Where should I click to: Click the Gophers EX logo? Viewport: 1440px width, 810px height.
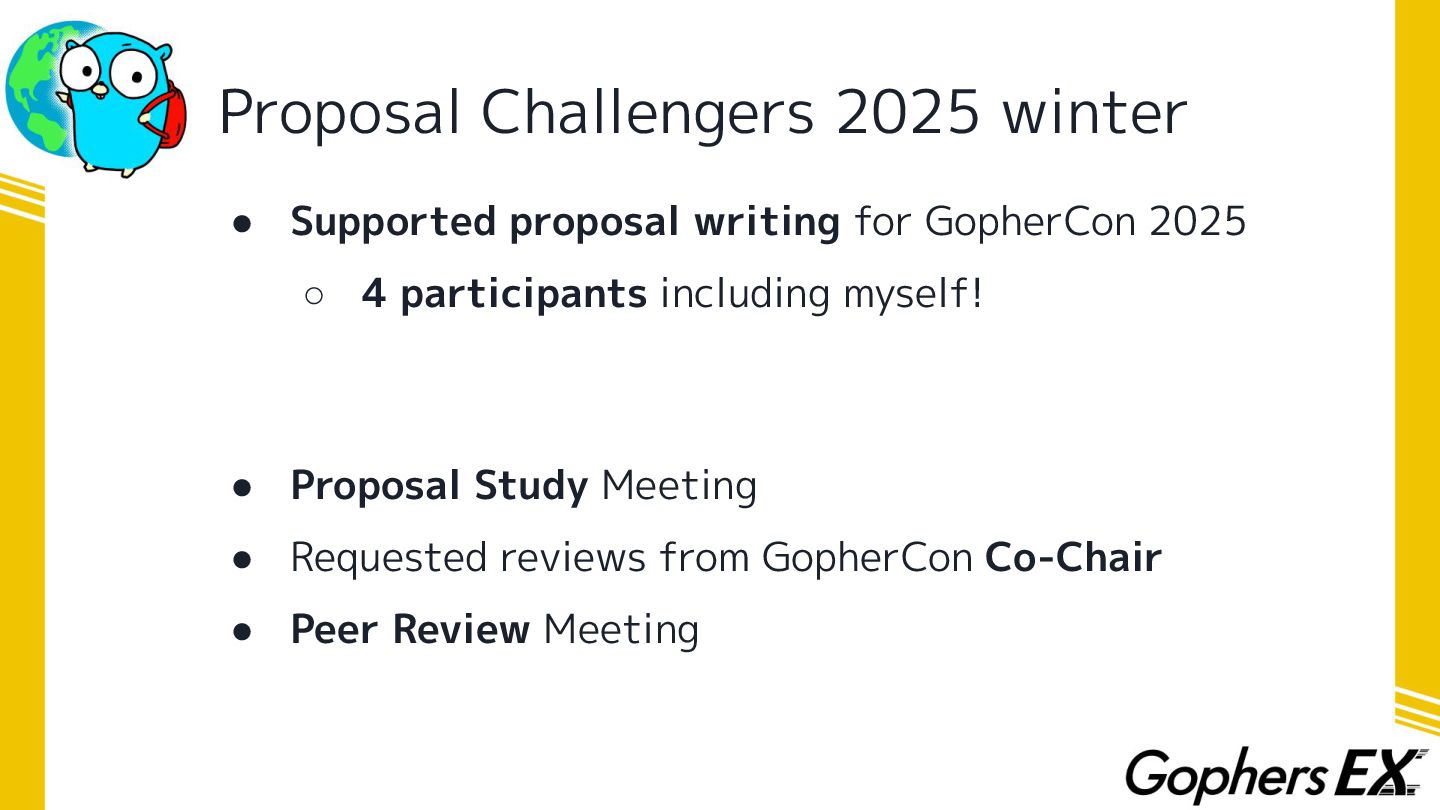click(x=1276, y=775)
